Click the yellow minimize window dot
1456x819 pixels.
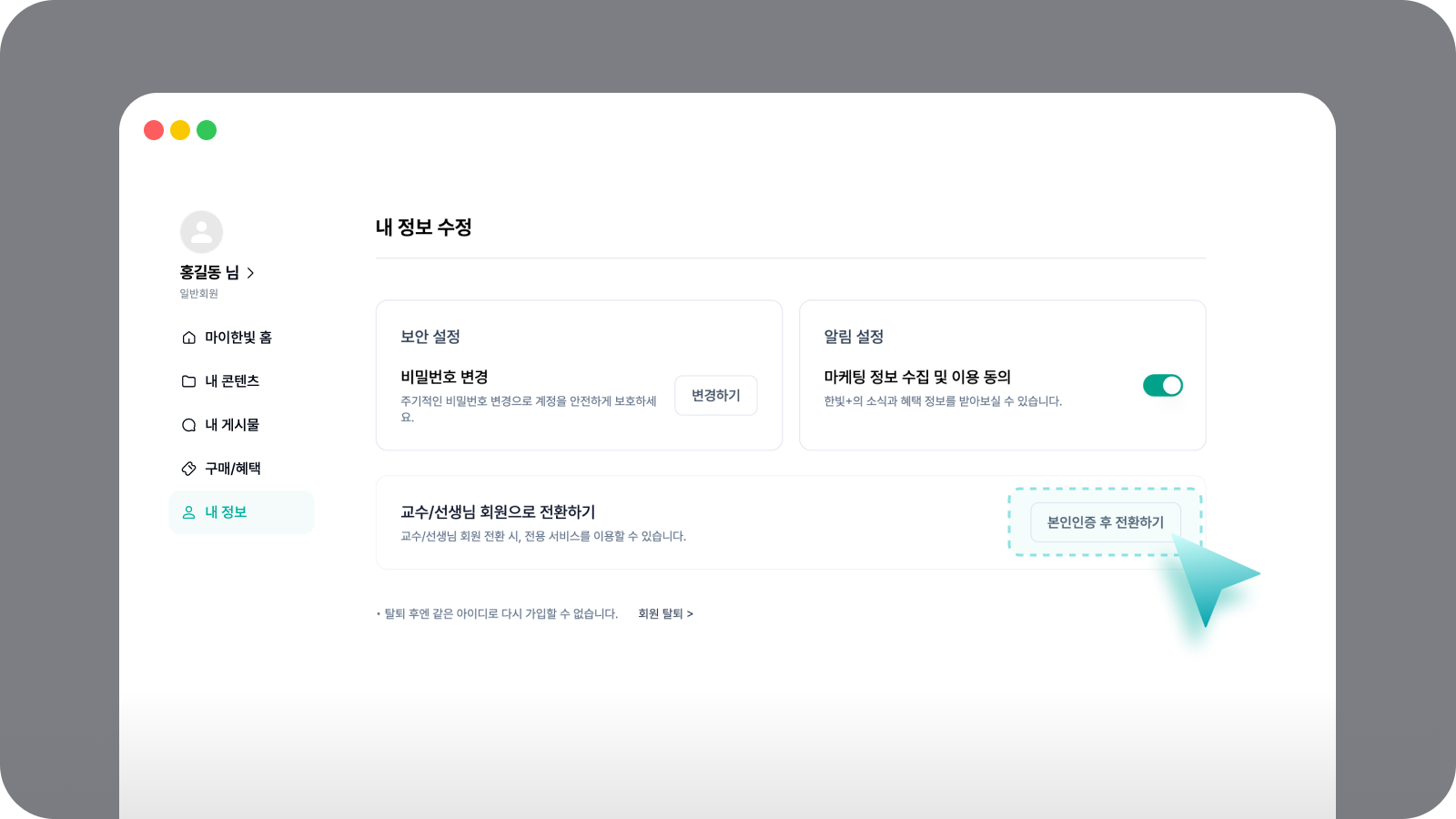click(180, 130)
